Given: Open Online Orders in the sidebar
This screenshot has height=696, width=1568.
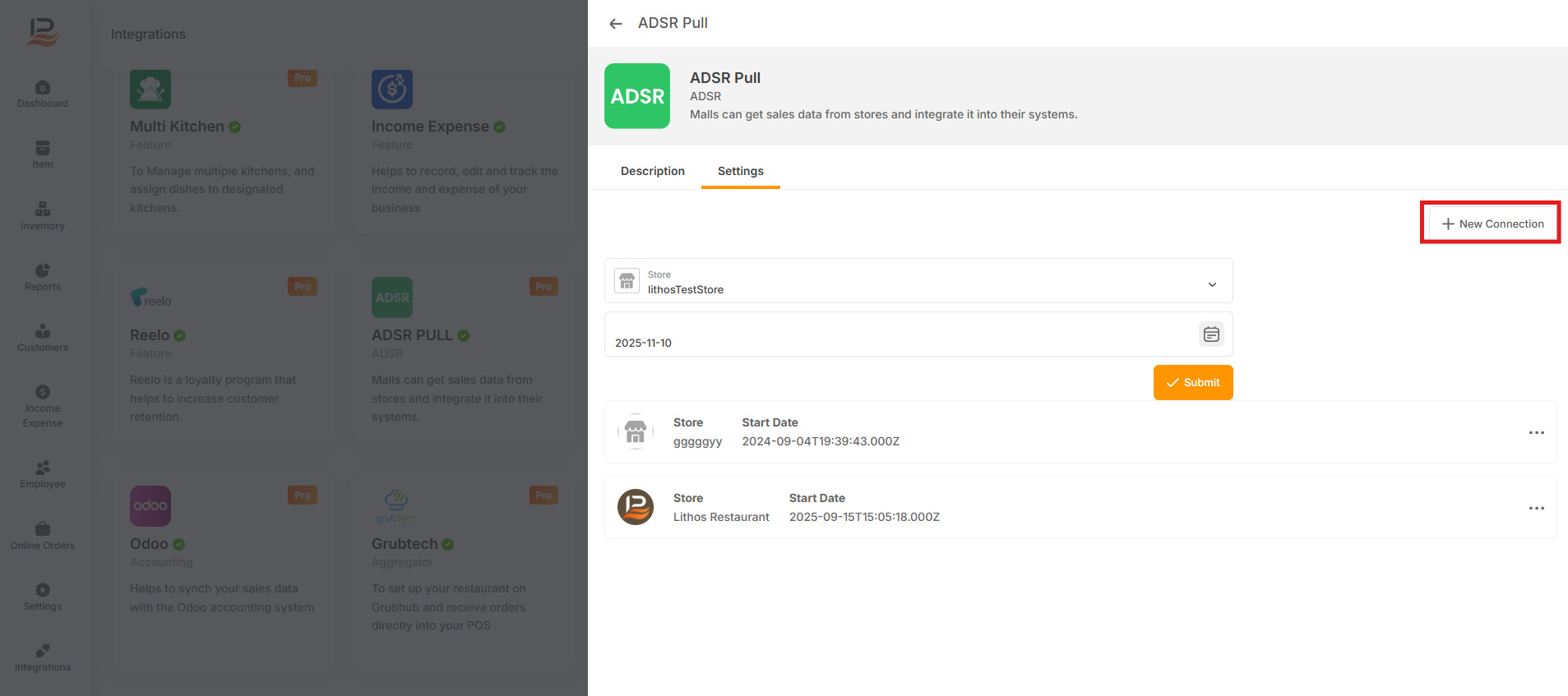Looking at the screenshot, I should (x=43, y=536).
